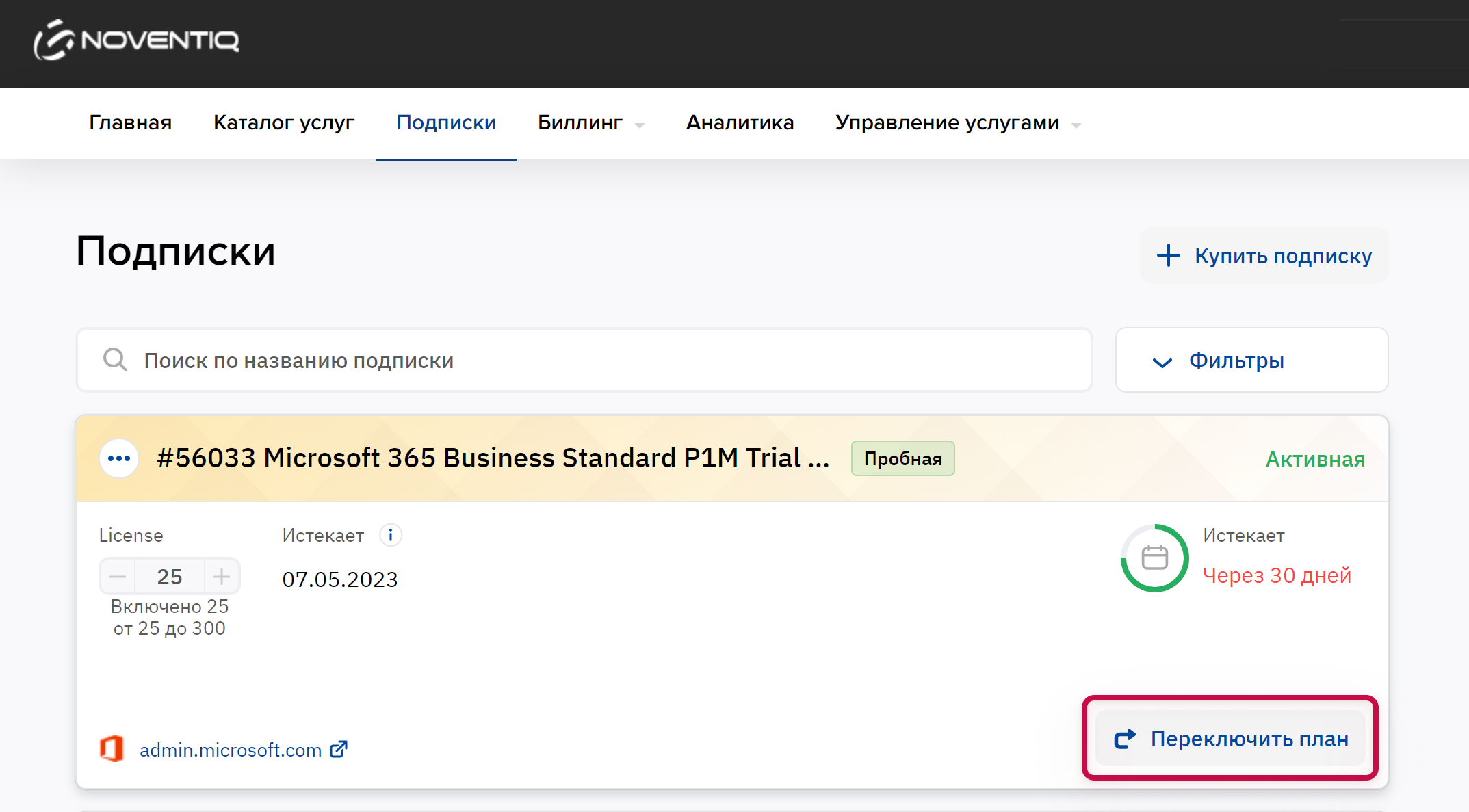Screen dimensions: 1469x812
Task: Open the admin.microsoft.com link
Action: click(231, 750)
